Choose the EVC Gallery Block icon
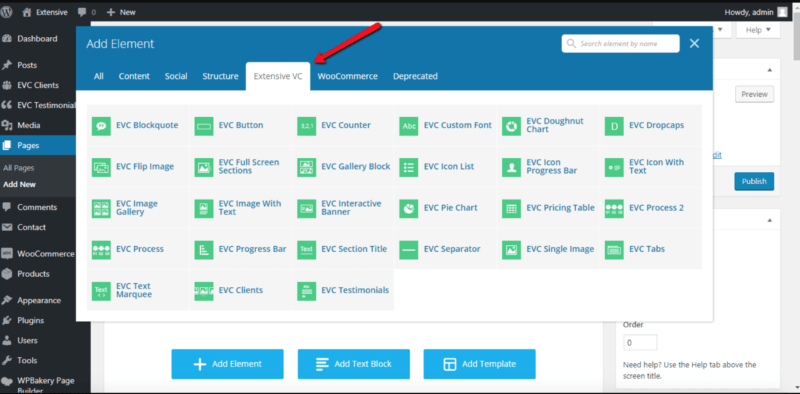 pyautogui.click(x=306, y=167)
